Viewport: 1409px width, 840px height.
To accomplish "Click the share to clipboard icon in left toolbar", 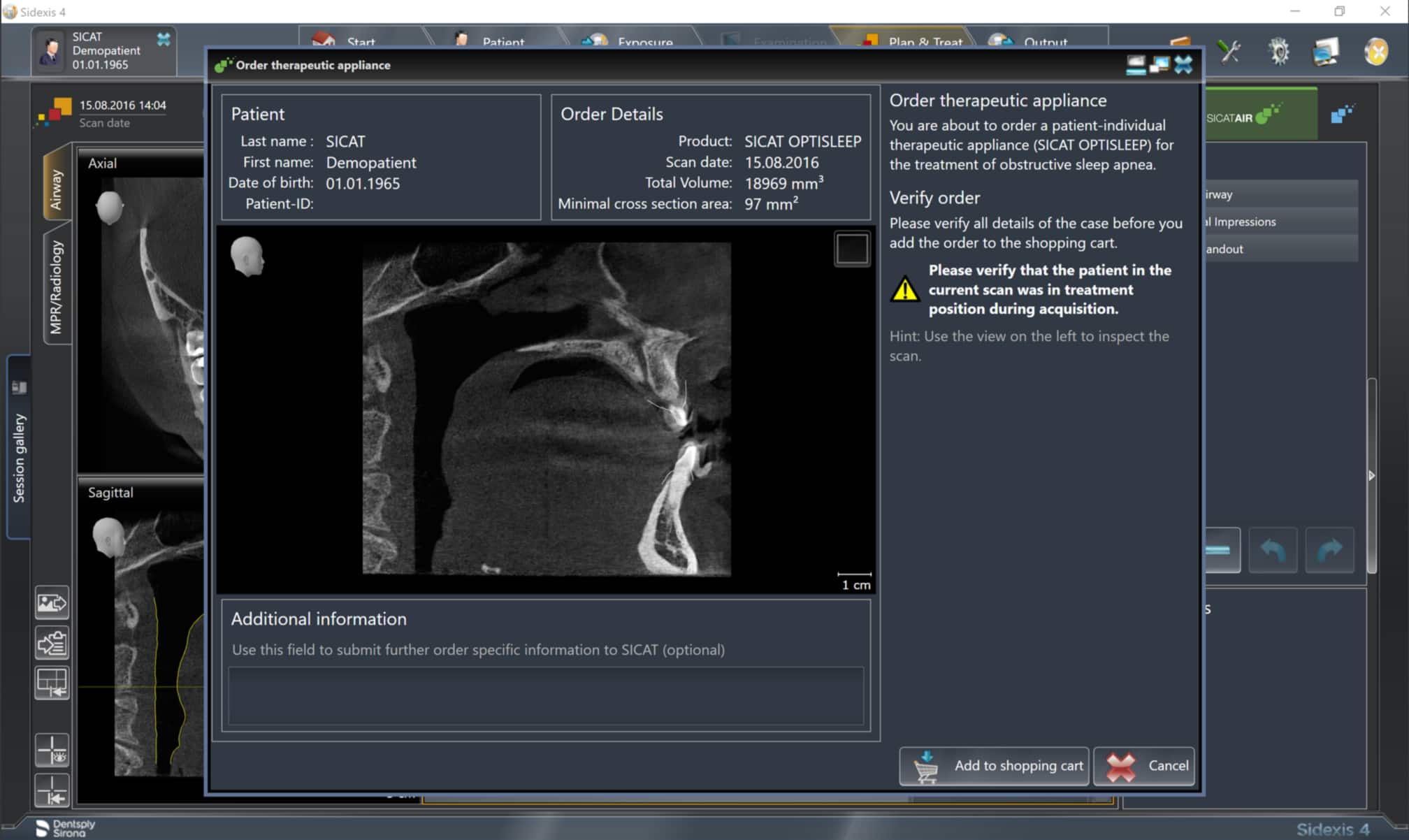I will click(52, 643).
